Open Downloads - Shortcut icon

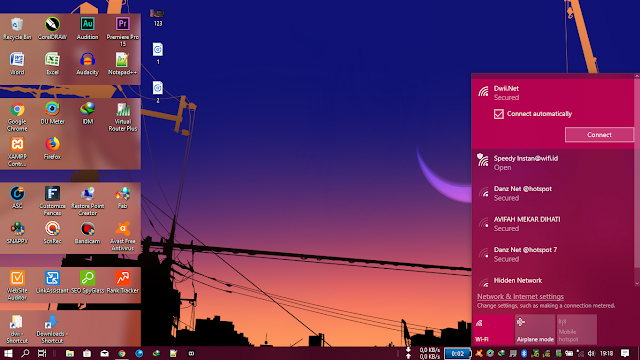(x=52, y=330)
